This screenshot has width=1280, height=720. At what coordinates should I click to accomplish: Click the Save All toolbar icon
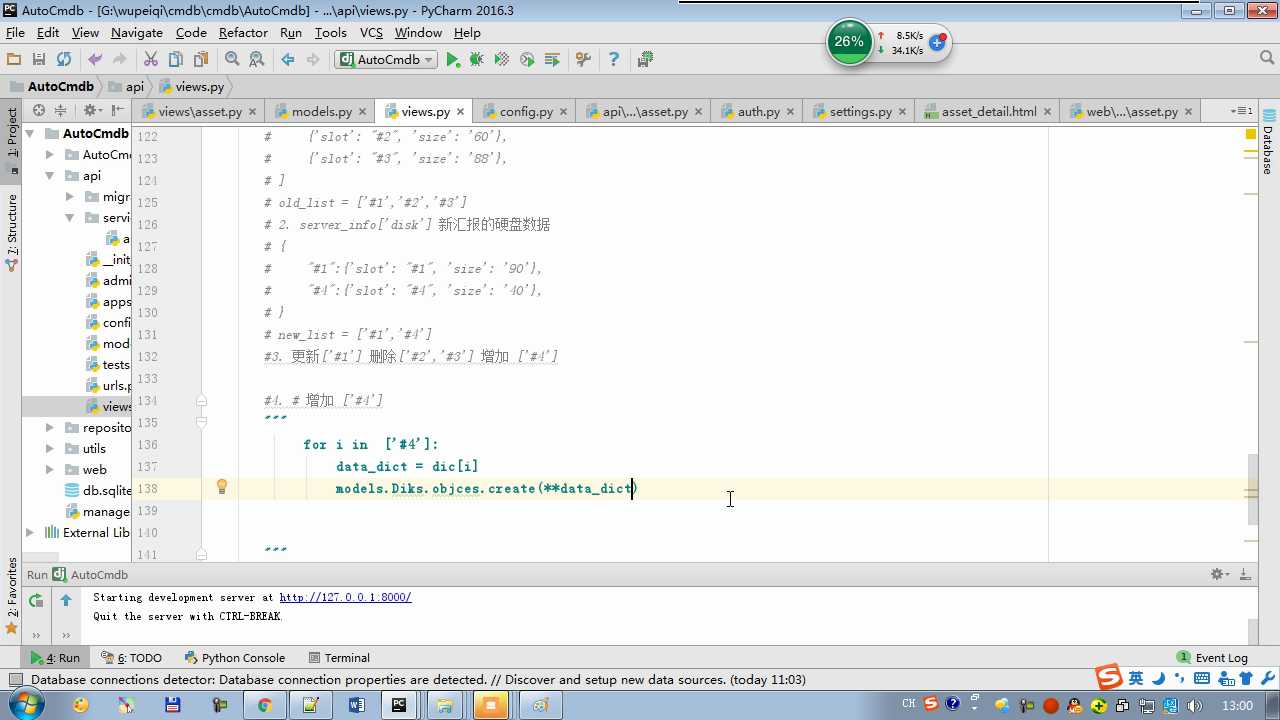coord(39,60)
